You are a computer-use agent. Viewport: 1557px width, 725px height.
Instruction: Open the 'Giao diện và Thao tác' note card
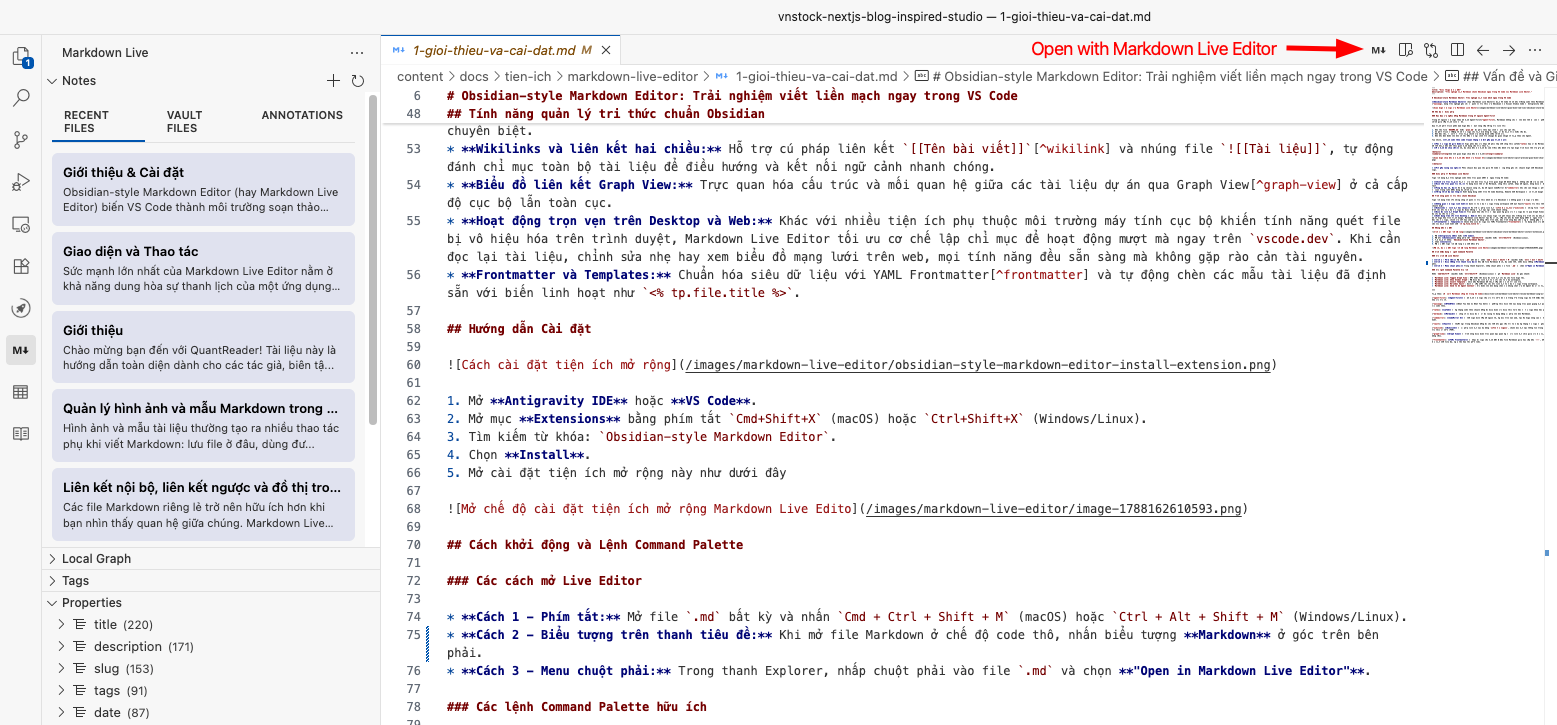point(204,268)
